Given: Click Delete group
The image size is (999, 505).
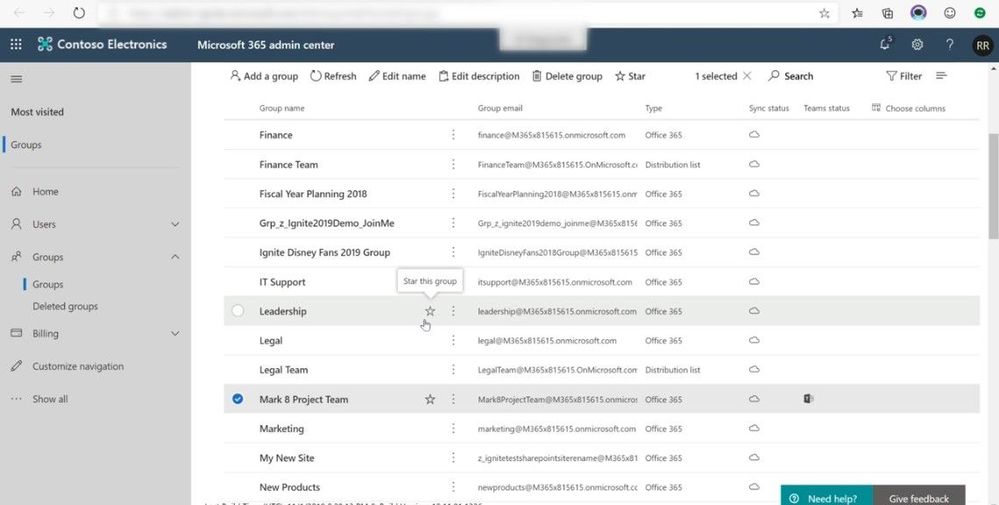Looking at the screenshot, I should coord(567,76).
